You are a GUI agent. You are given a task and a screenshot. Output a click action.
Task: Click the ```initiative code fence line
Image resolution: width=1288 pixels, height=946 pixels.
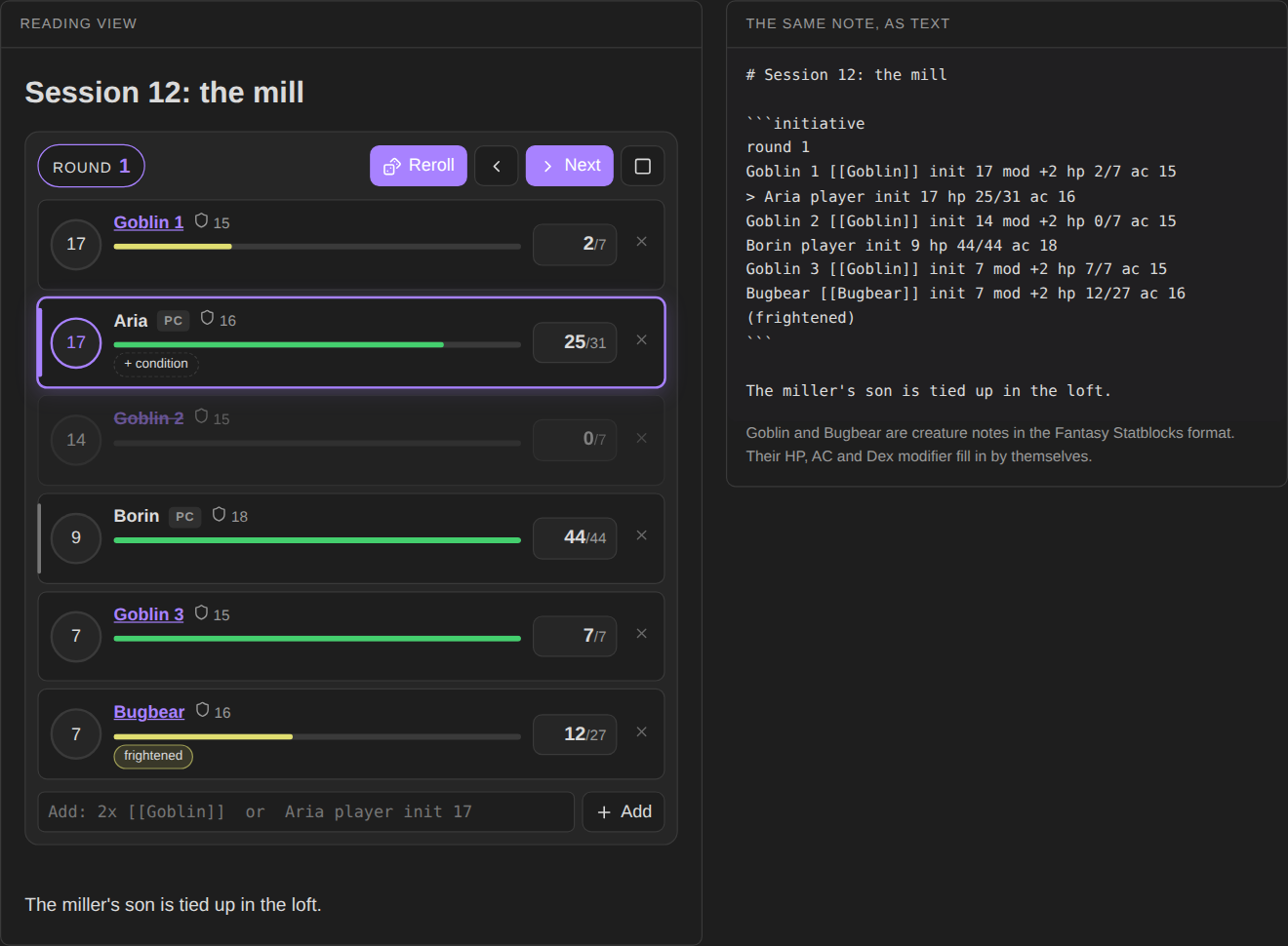[805, 124]
